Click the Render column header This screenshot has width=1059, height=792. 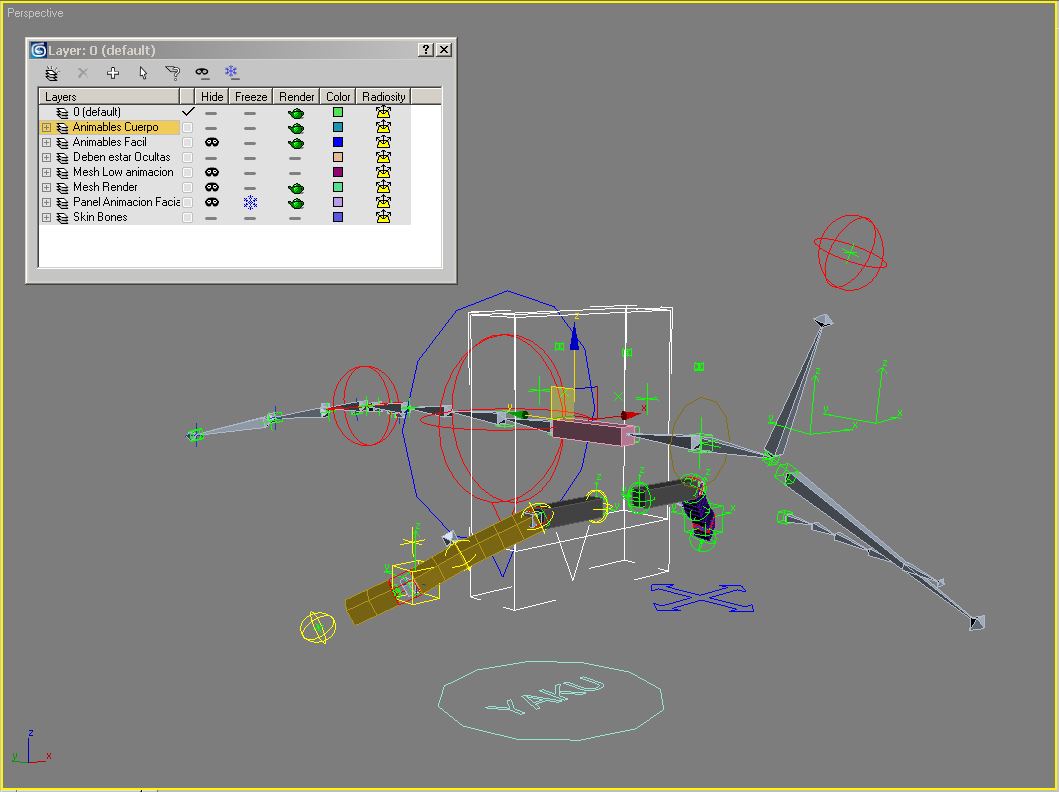click(x=296, y=97)
